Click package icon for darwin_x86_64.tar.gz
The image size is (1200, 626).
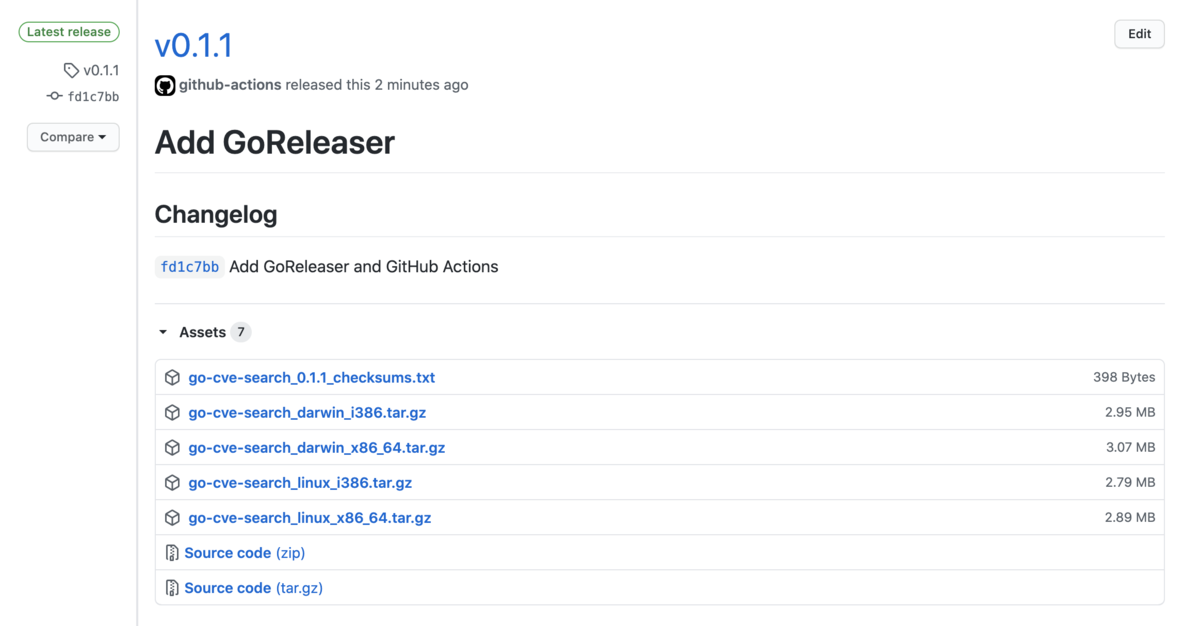(x=172, y=448)
